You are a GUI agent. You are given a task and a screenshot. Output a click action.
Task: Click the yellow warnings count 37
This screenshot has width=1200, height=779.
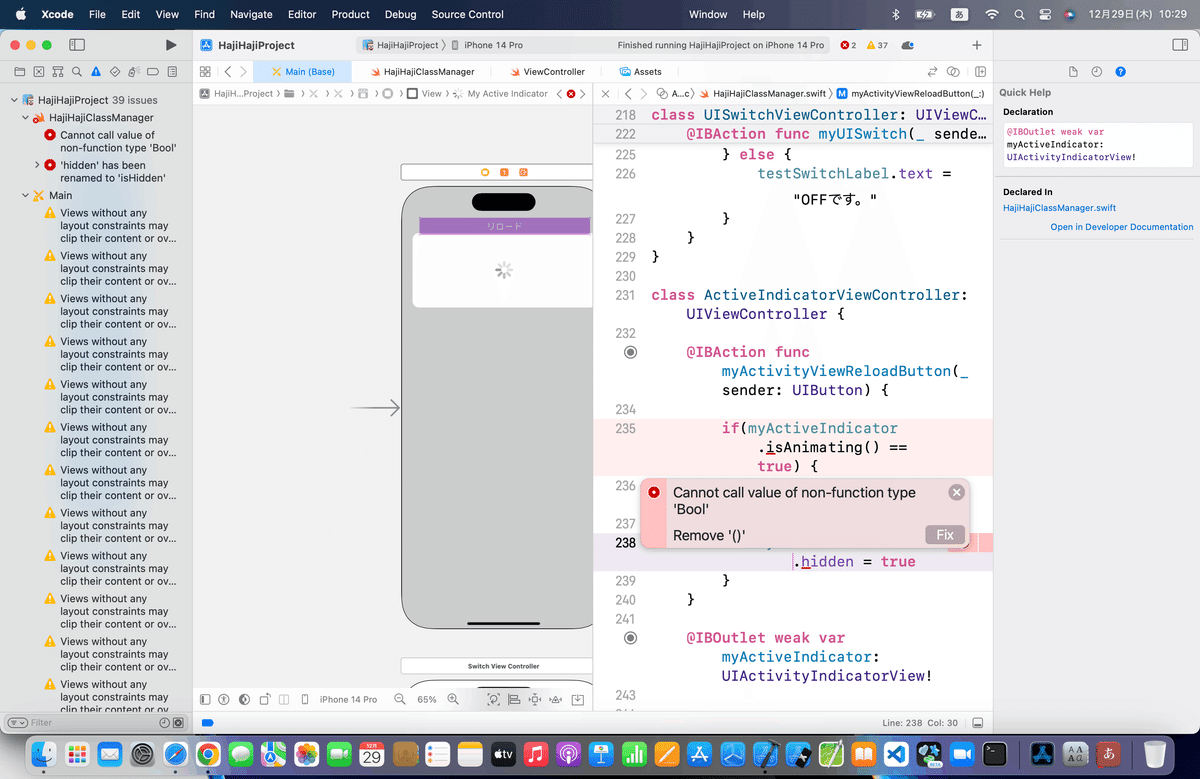pos(877,45)
